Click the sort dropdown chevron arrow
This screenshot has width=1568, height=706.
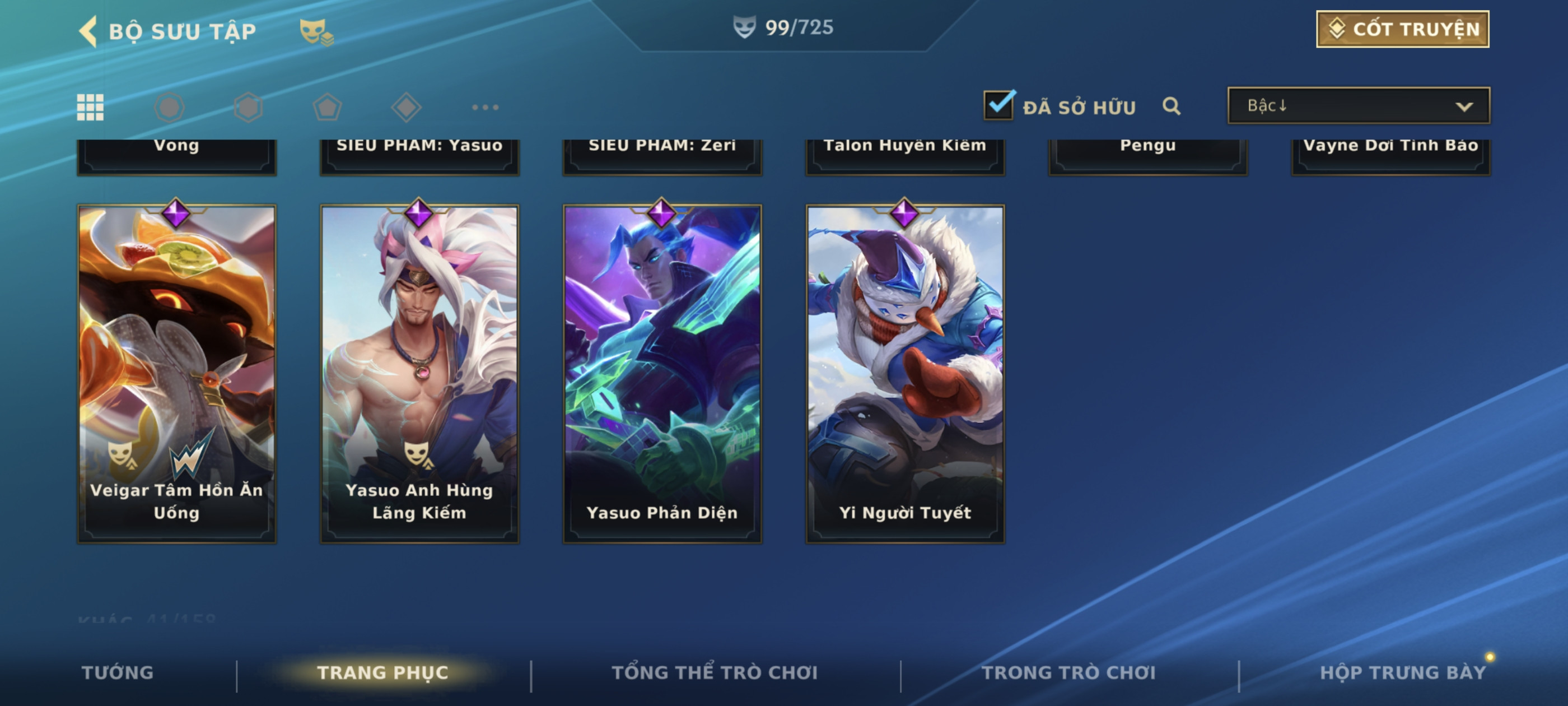coord(1464,106)
